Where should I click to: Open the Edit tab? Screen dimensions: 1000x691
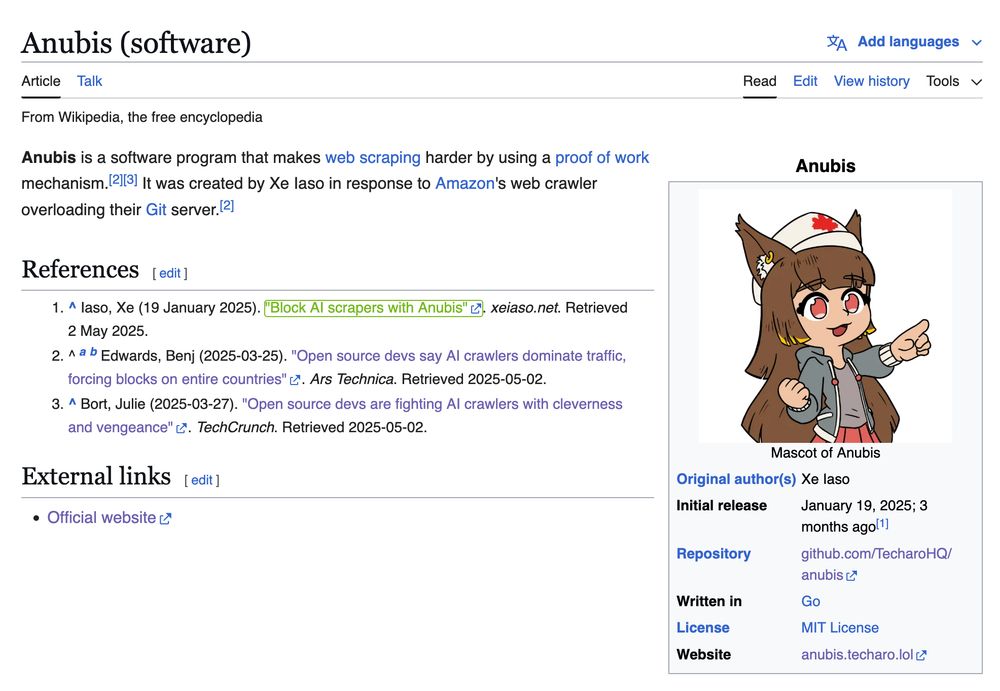click(805, 81)
